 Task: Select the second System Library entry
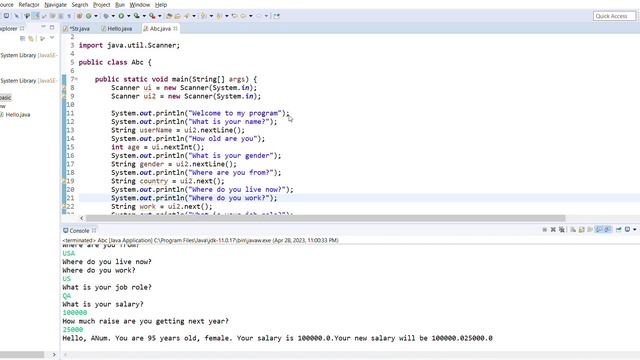coord(28,81)
